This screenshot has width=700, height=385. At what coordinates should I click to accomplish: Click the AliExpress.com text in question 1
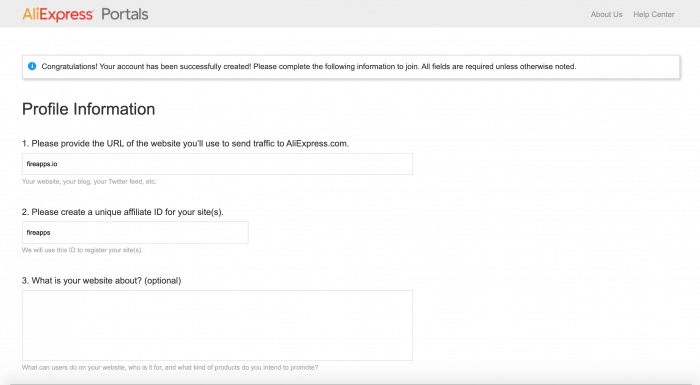tap(317, 144)
